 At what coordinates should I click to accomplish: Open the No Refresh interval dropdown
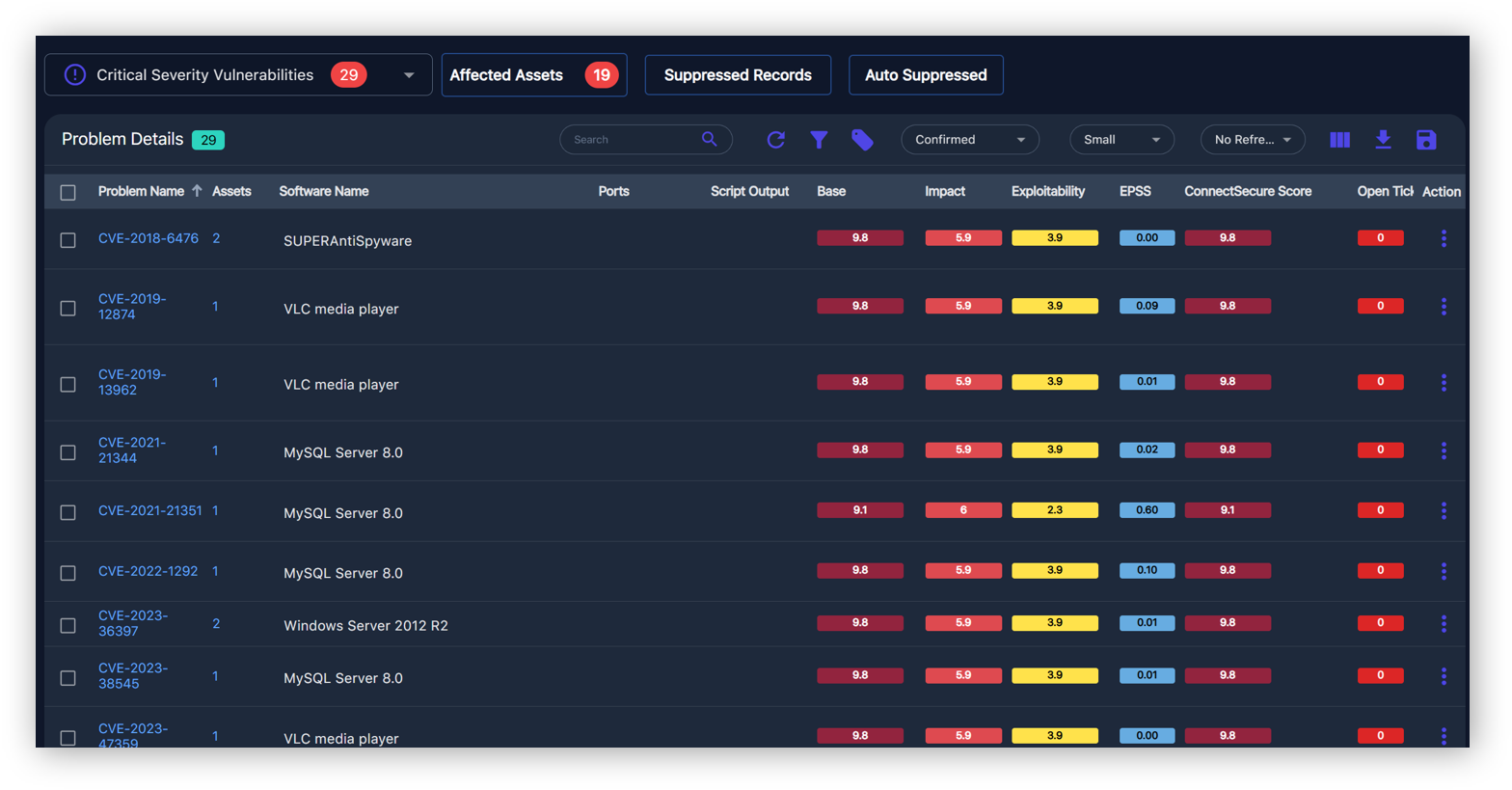tap(1253, 140)
